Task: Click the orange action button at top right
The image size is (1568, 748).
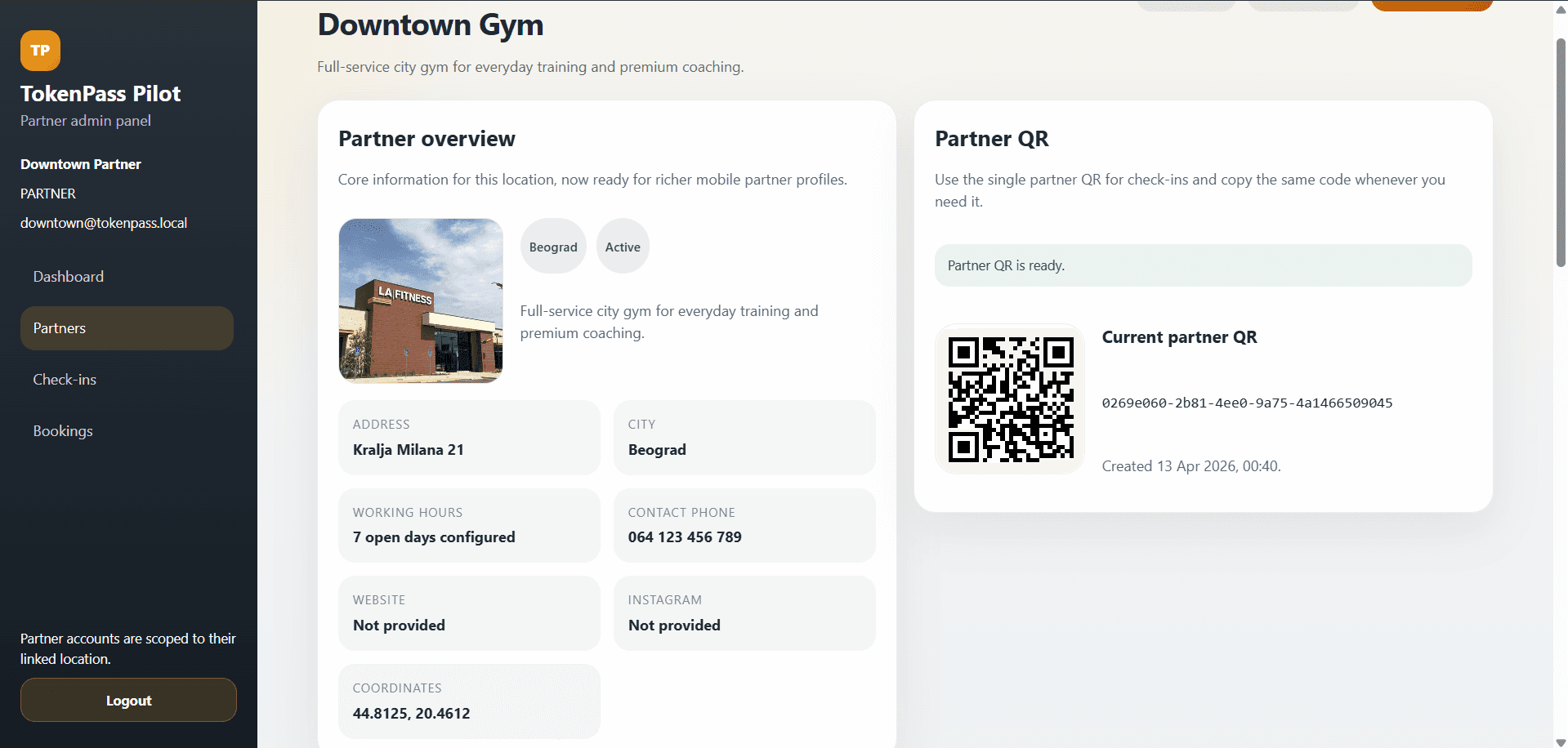Action: tap(1432, 5)
